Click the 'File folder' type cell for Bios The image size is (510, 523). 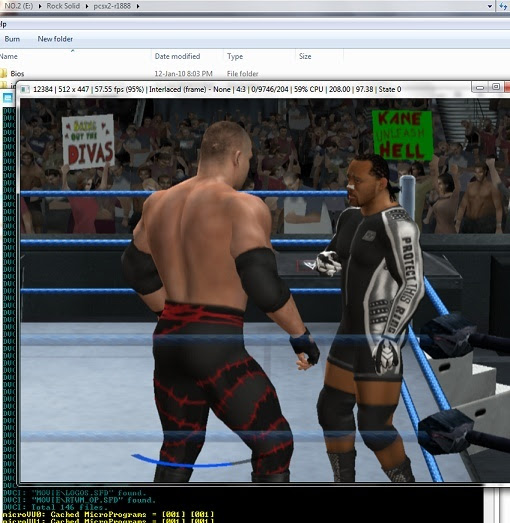click(242, 73)
